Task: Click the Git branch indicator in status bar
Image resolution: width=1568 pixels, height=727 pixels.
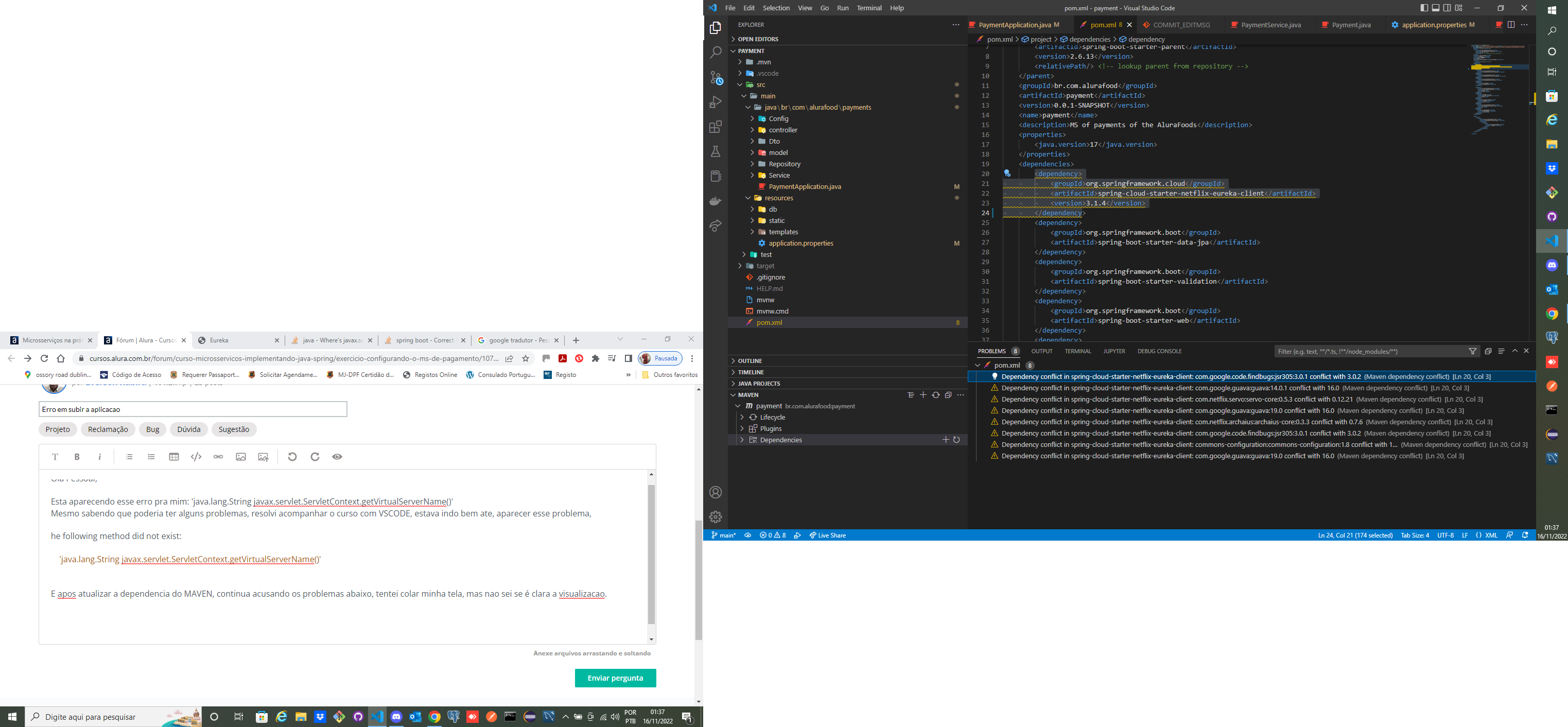Action: pos(721,535)
